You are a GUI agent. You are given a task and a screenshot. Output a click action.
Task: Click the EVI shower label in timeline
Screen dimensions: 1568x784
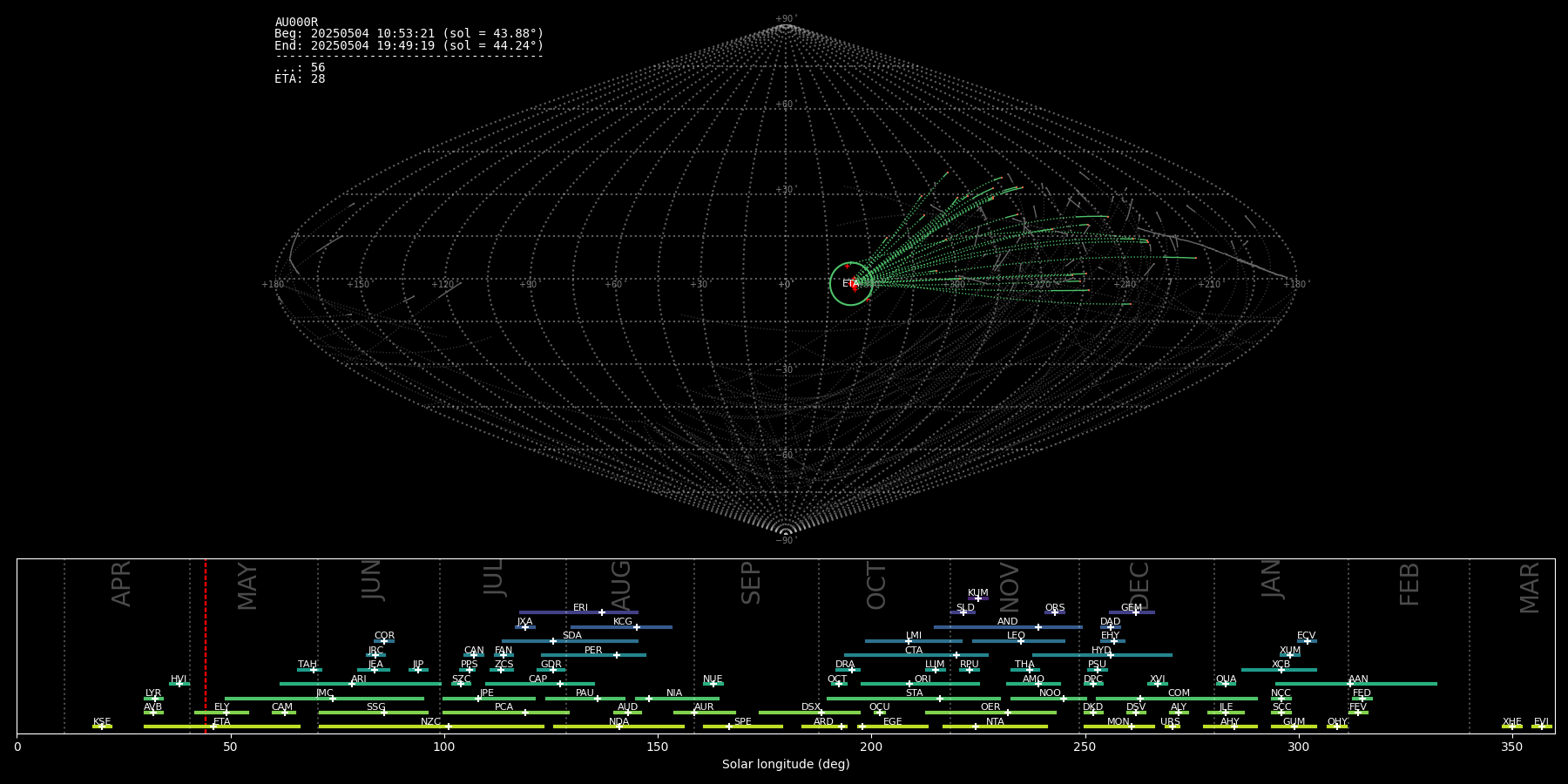(1541, 722)
